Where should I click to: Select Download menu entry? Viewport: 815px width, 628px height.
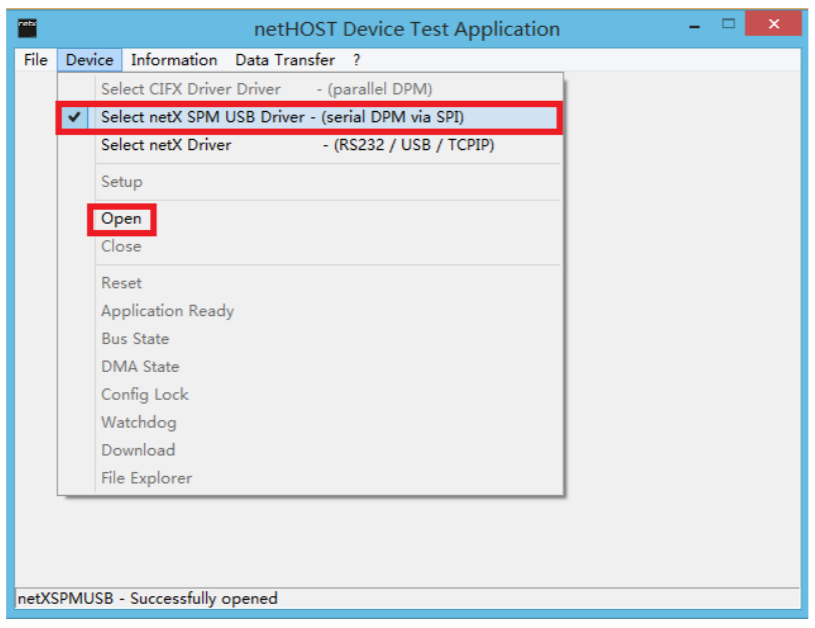point(310,450)
